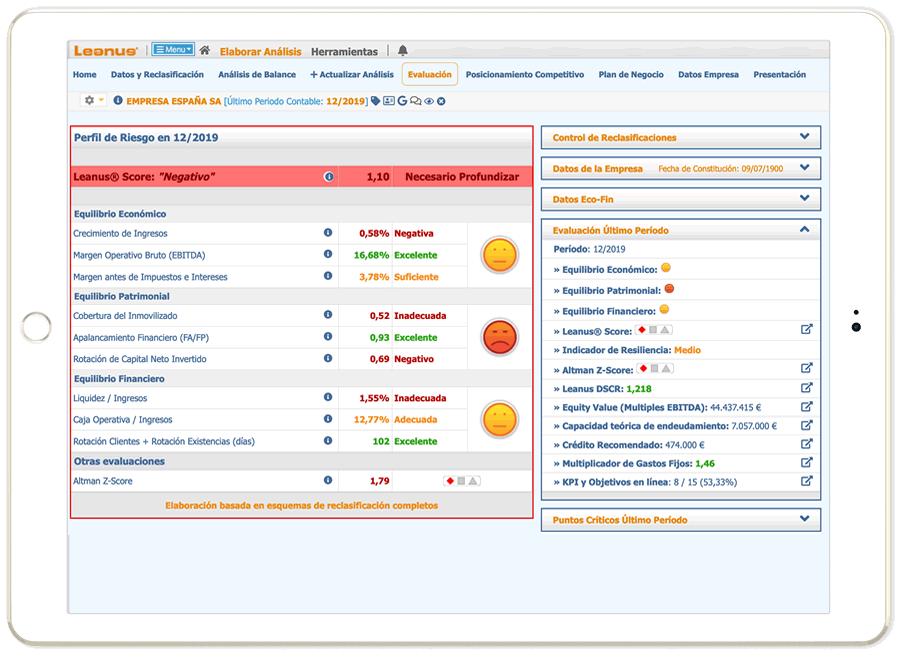This screenshot has height=655, width=900.
Task: Click Equilibrio Financiero neutral face
Action: point(499,419)
